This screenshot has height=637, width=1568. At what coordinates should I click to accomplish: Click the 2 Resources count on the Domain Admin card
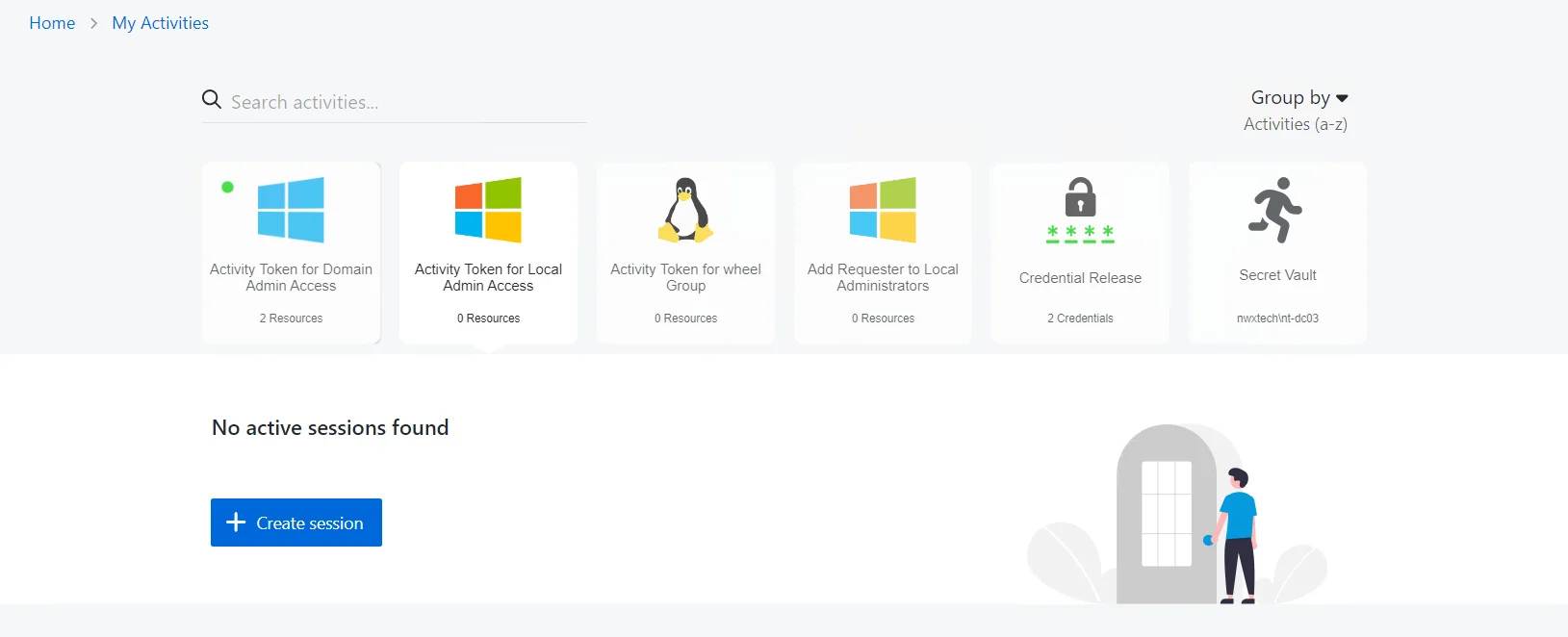(x=291, y=318)
